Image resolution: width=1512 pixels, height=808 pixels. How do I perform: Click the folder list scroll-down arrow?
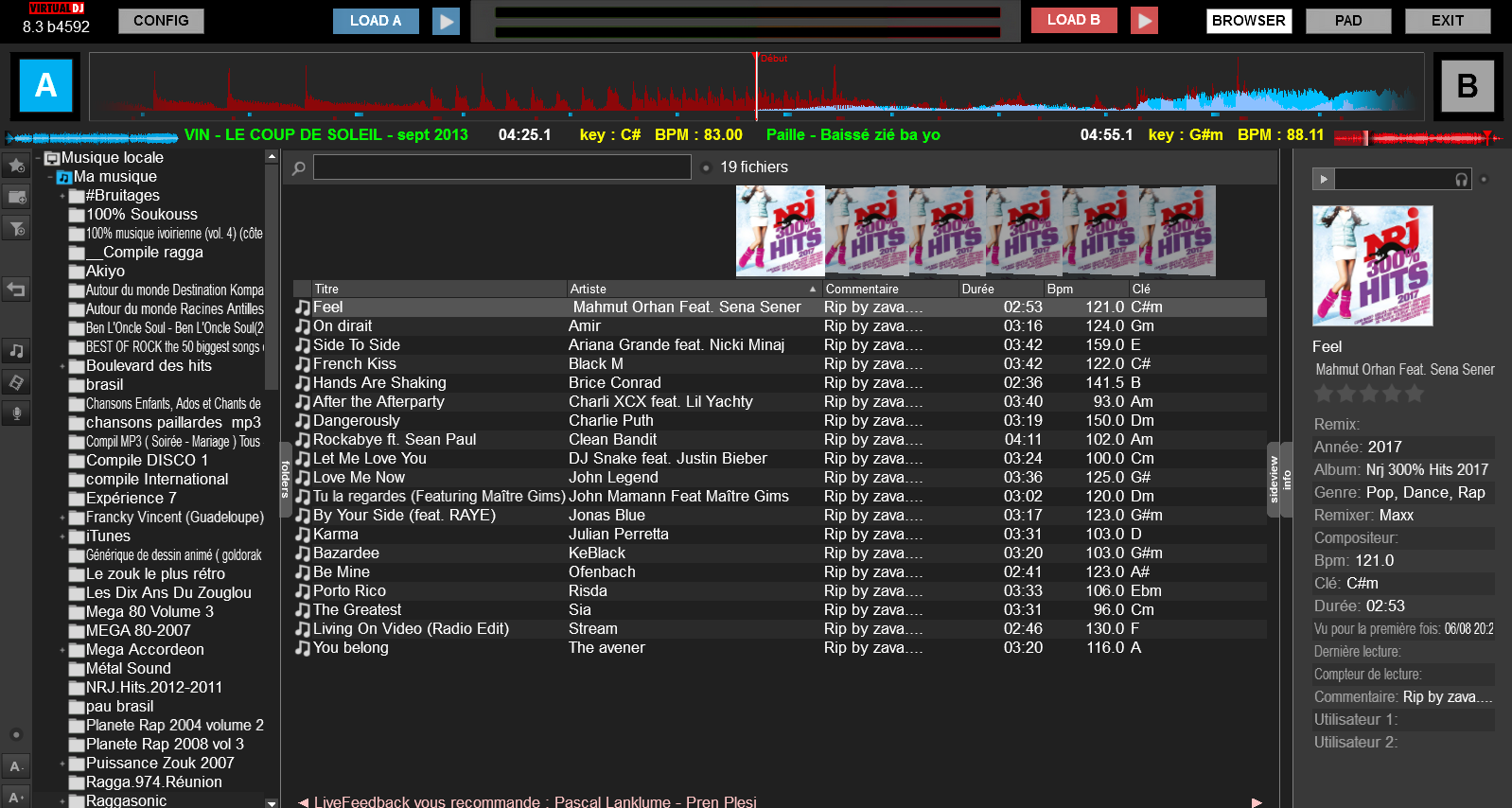click(x=272, y=802)
